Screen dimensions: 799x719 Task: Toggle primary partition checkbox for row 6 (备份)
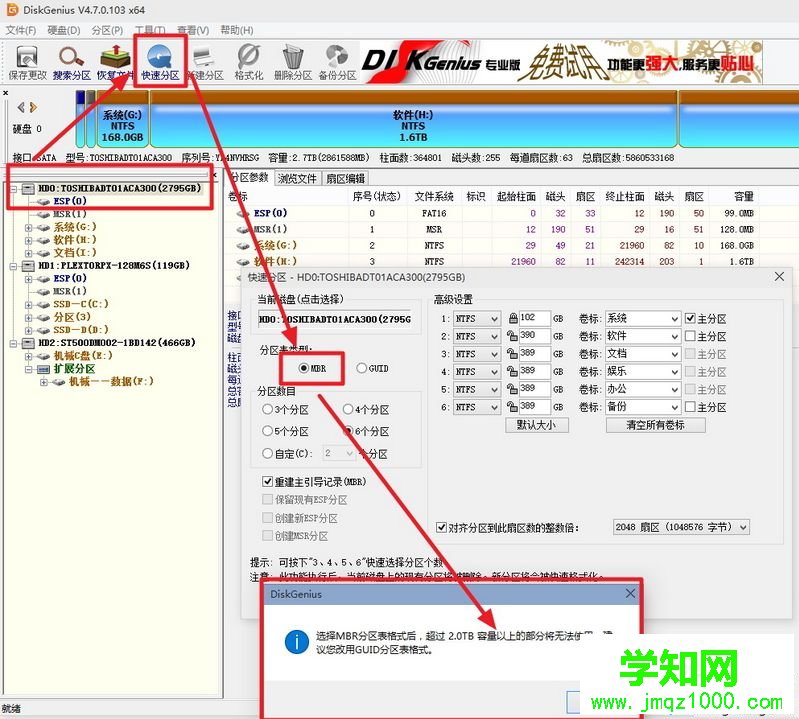(x=706, y=407)
